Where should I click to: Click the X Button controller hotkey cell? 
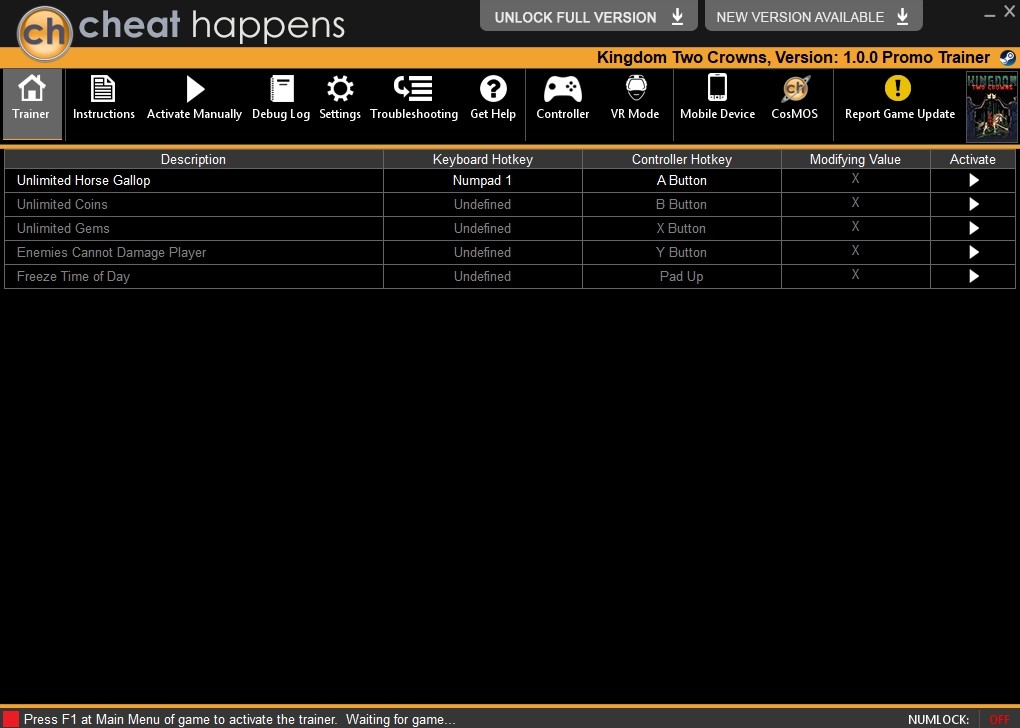[x=682, y=228]
